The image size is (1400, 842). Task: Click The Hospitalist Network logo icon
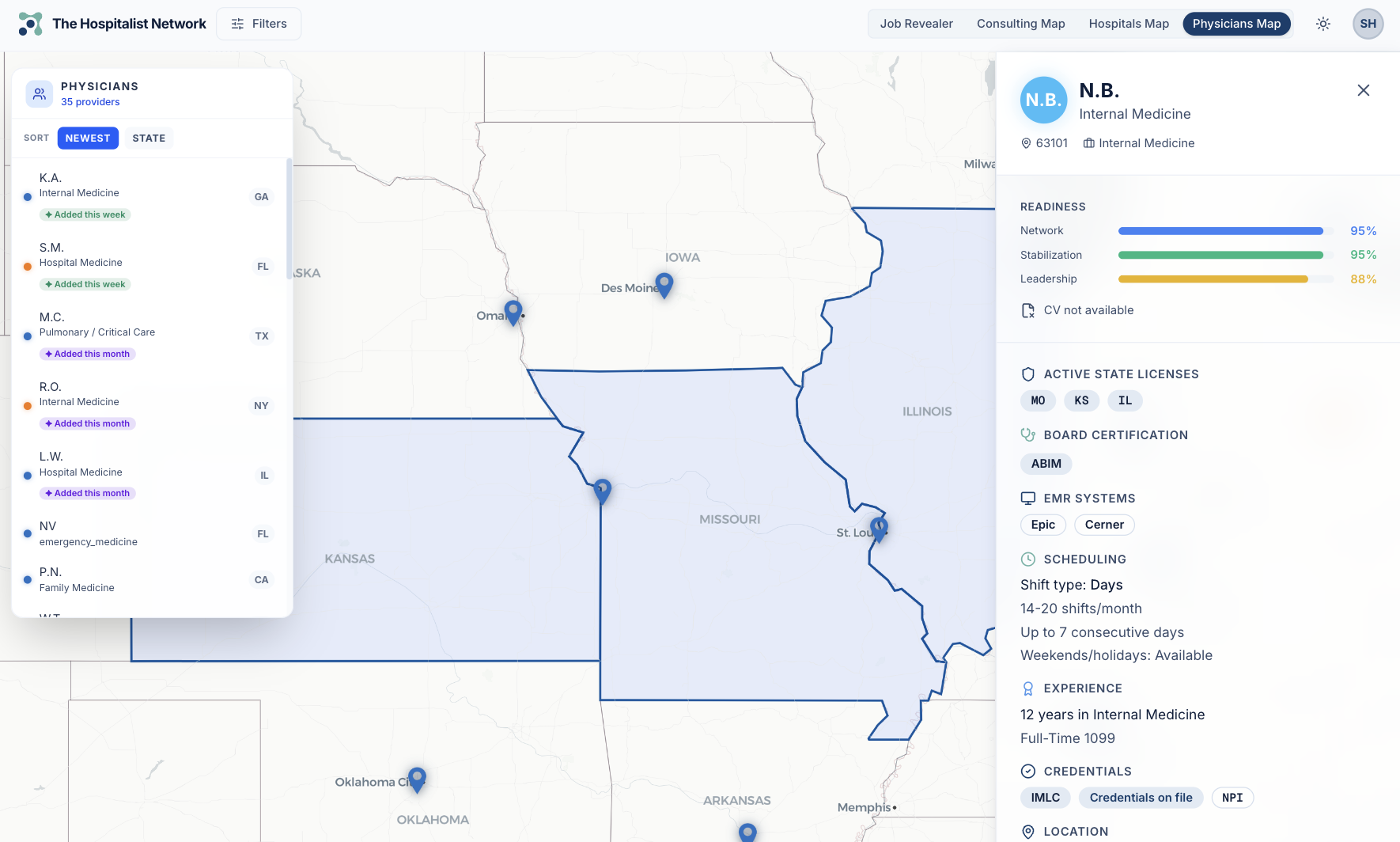tap(30, 24)
